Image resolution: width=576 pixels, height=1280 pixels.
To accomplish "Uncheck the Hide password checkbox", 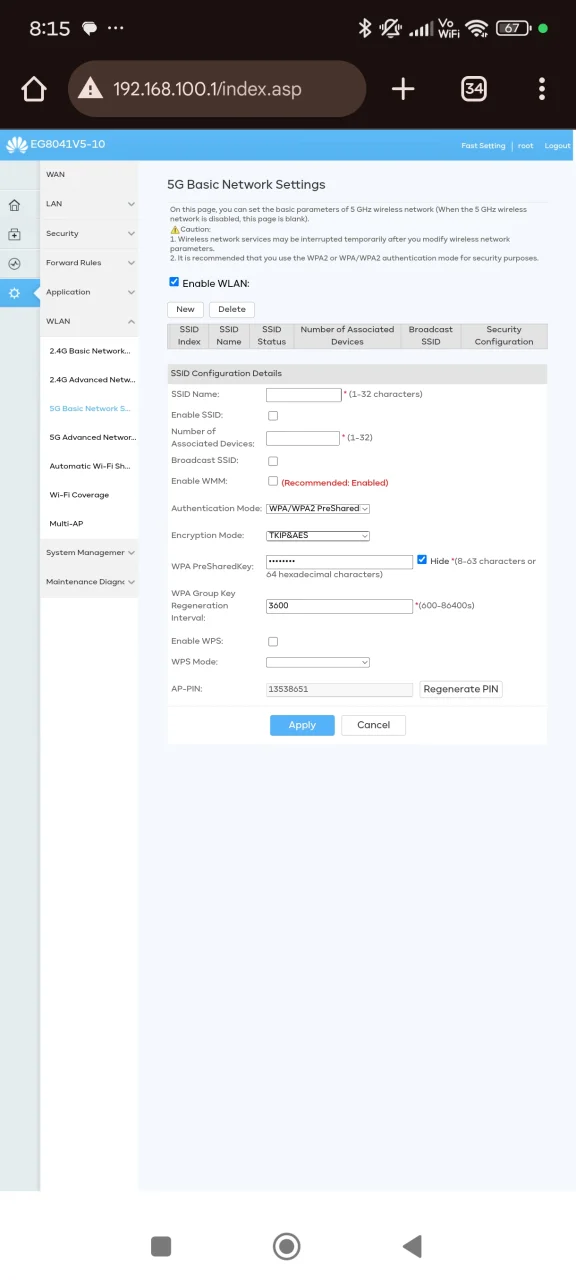I will 422,560.
